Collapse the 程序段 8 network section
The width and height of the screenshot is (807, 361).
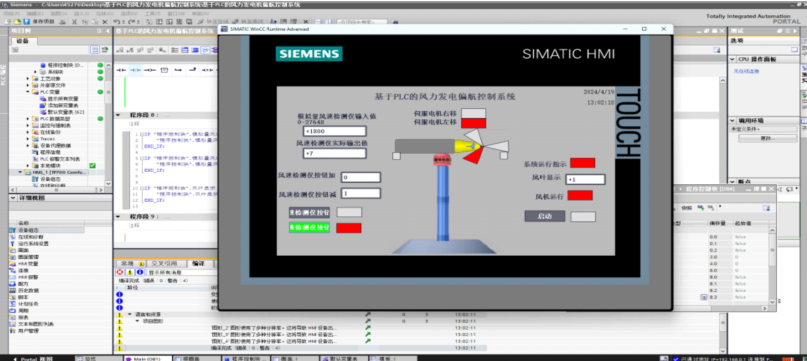[x=118, y=115]
